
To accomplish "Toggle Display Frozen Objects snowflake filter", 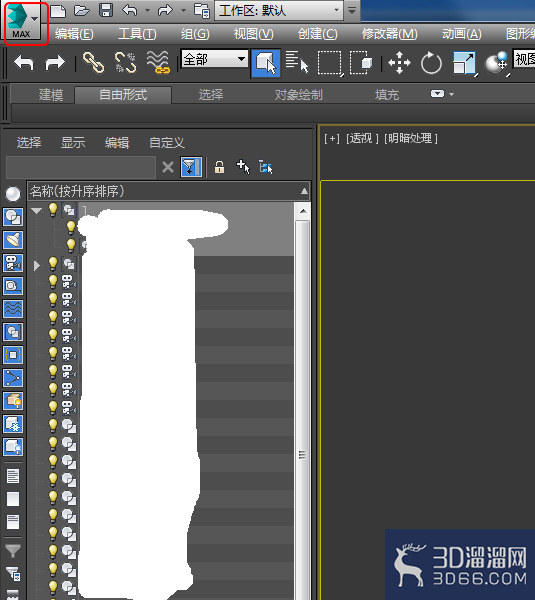I will coord(13,424).
